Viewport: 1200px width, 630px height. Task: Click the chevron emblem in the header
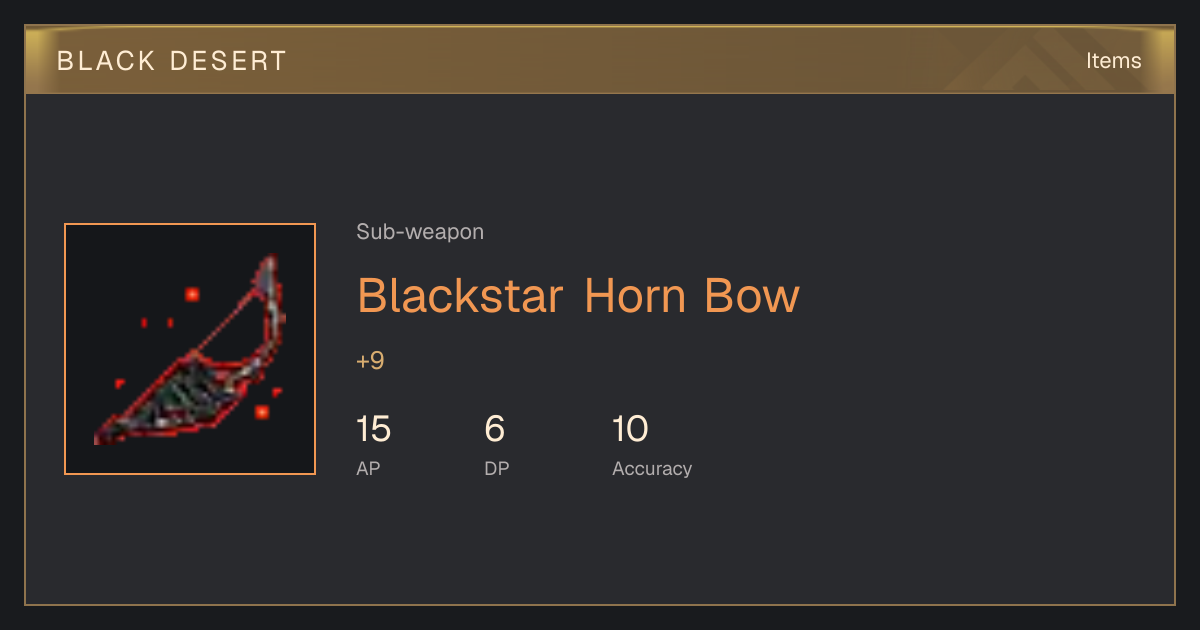(1030, 60)
